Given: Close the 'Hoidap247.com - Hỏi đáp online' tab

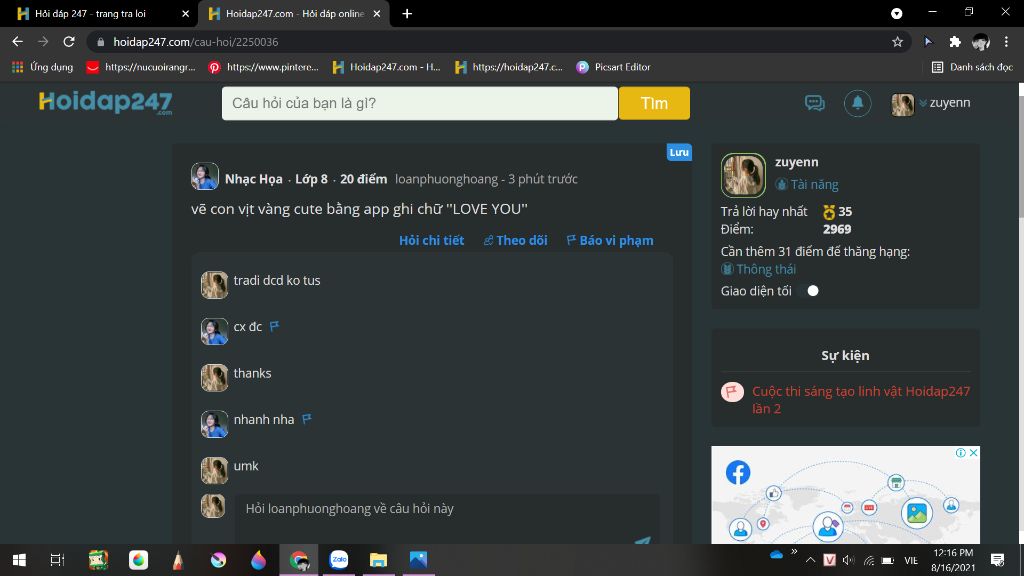Looking at the screenshot, I should pos(377,14).
